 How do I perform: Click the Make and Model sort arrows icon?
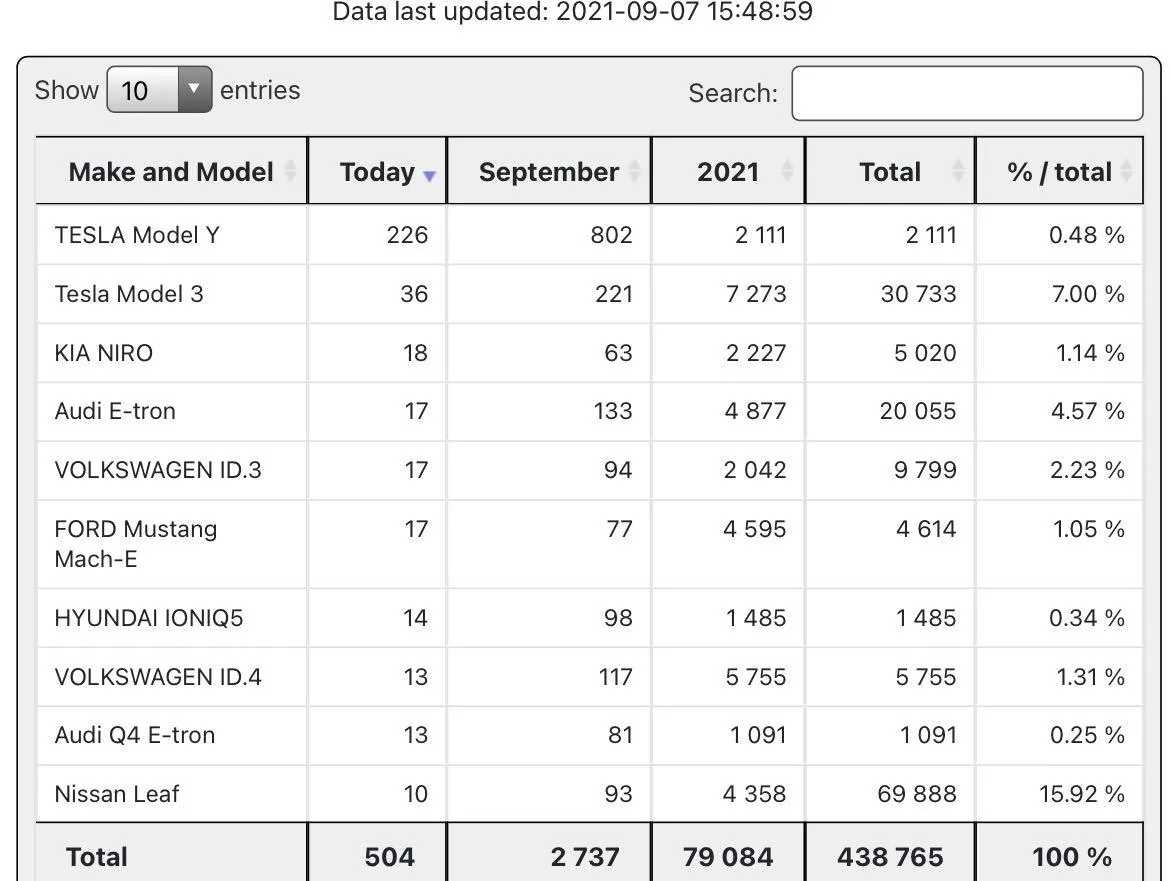pyautogui.click(x=290, y=171)
